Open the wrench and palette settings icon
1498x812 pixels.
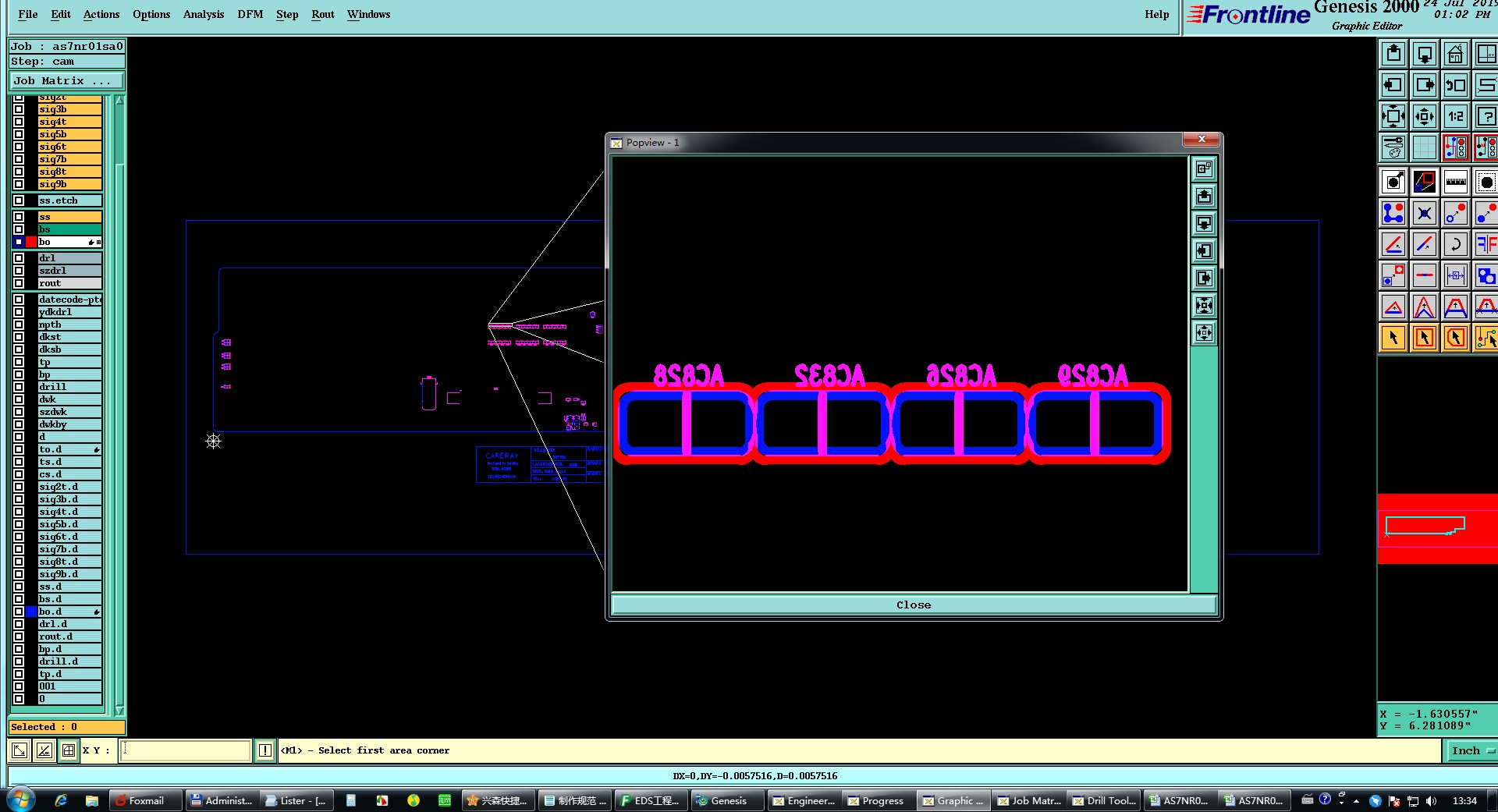click(x=1393, y=147)
